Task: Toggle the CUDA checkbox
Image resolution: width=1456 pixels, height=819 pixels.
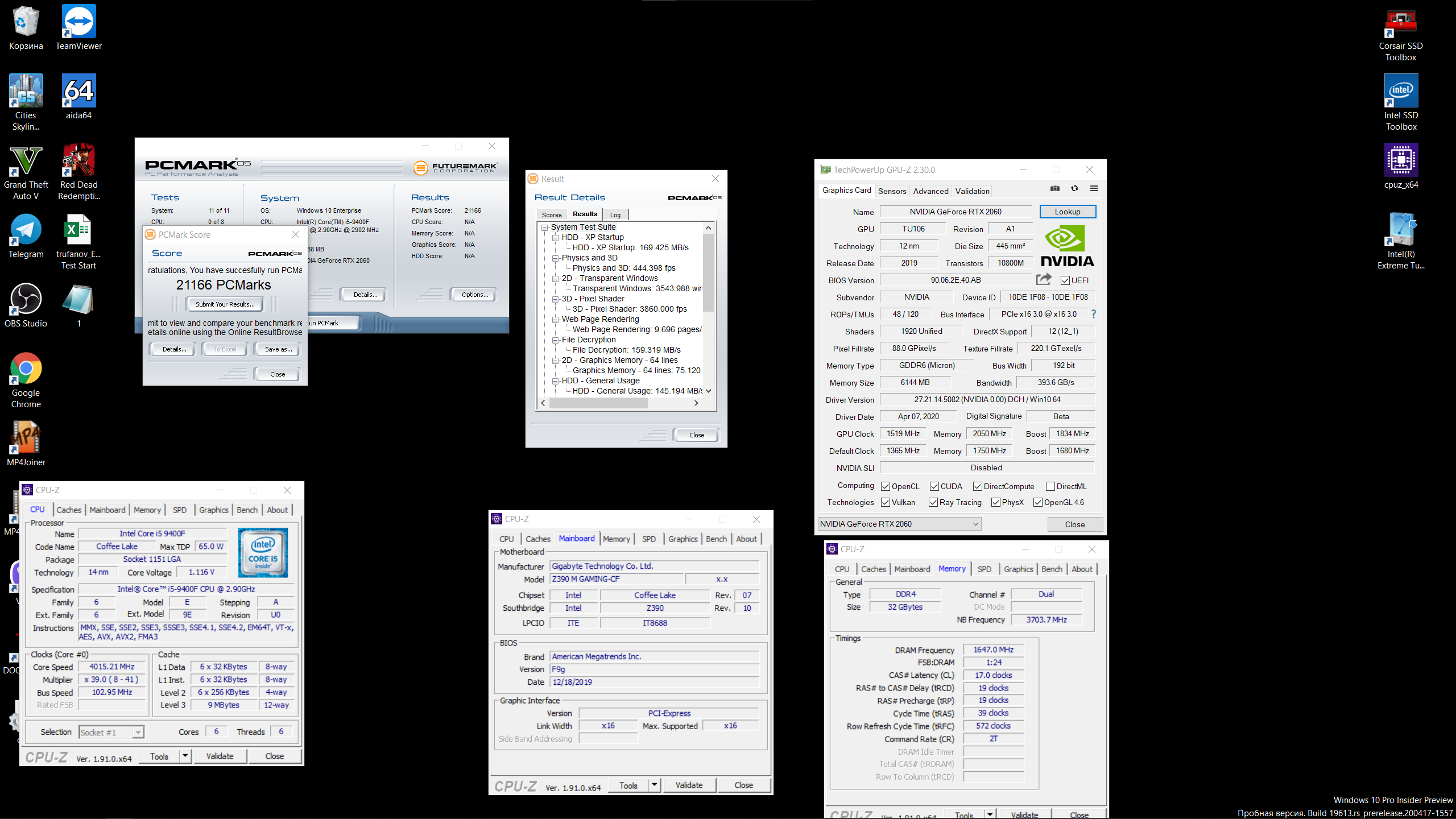Action: (934, 486)
